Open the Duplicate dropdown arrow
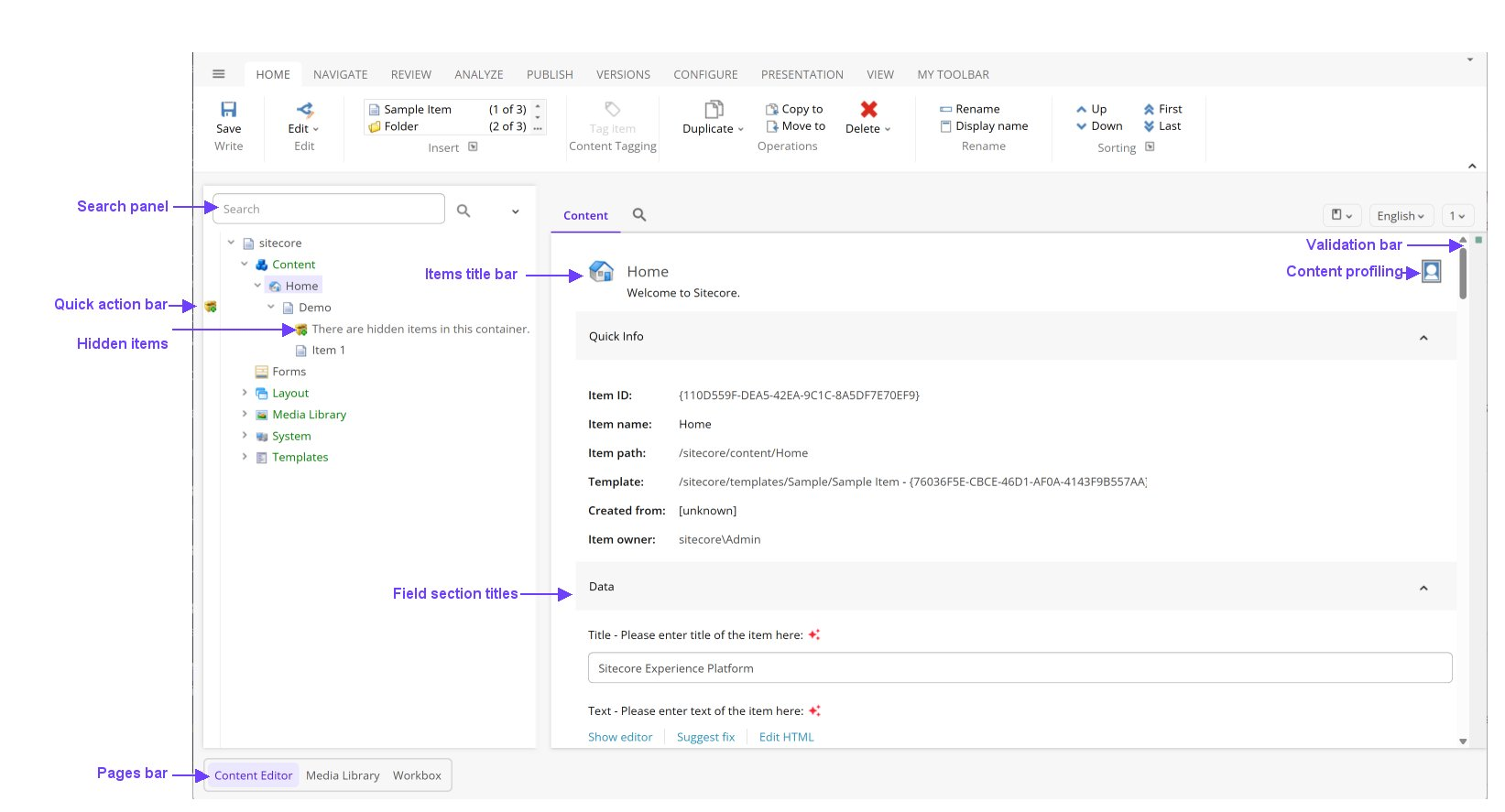1505x812 pixels. [741, 130]
